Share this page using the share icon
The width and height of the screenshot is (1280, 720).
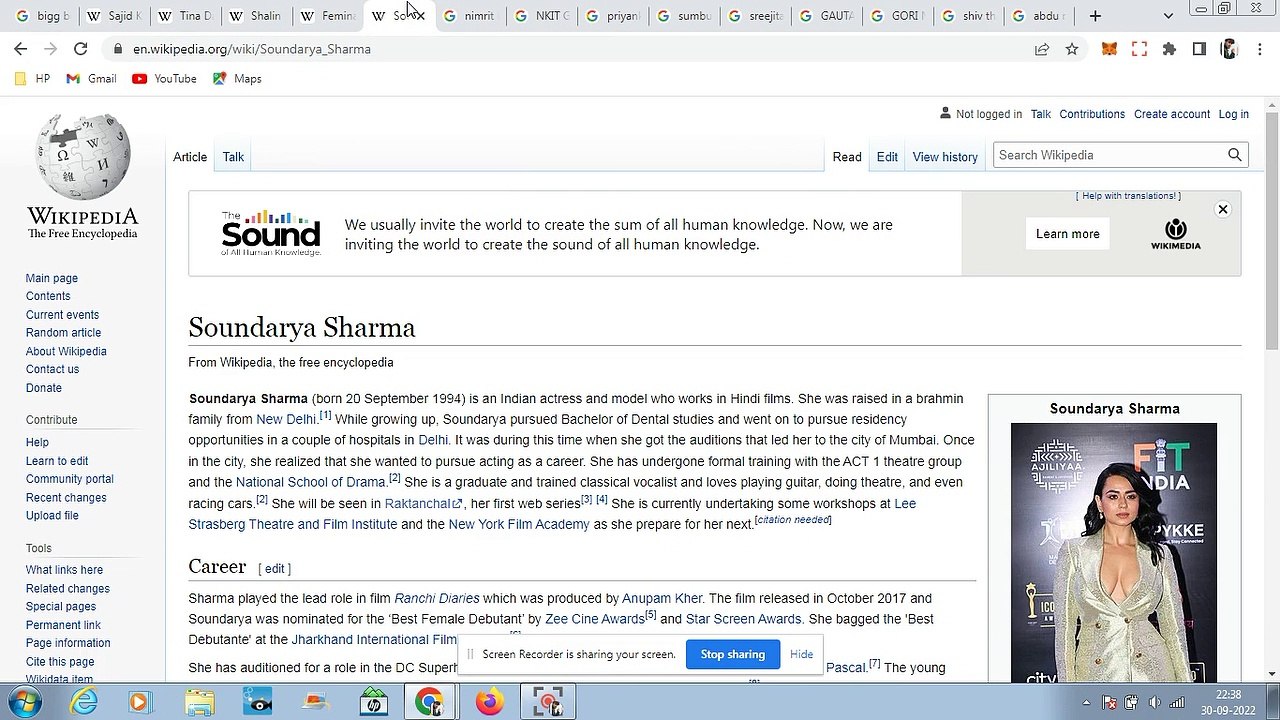(x=1042, y=49)
